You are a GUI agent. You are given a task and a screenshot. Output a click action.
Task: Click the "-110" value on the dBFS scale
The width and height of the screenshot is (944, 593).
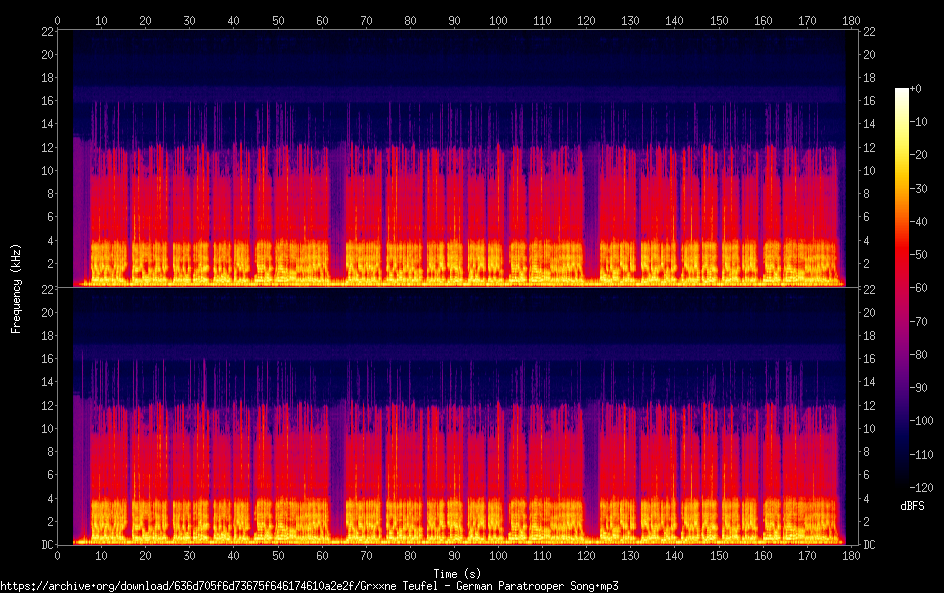pos(922,455)
